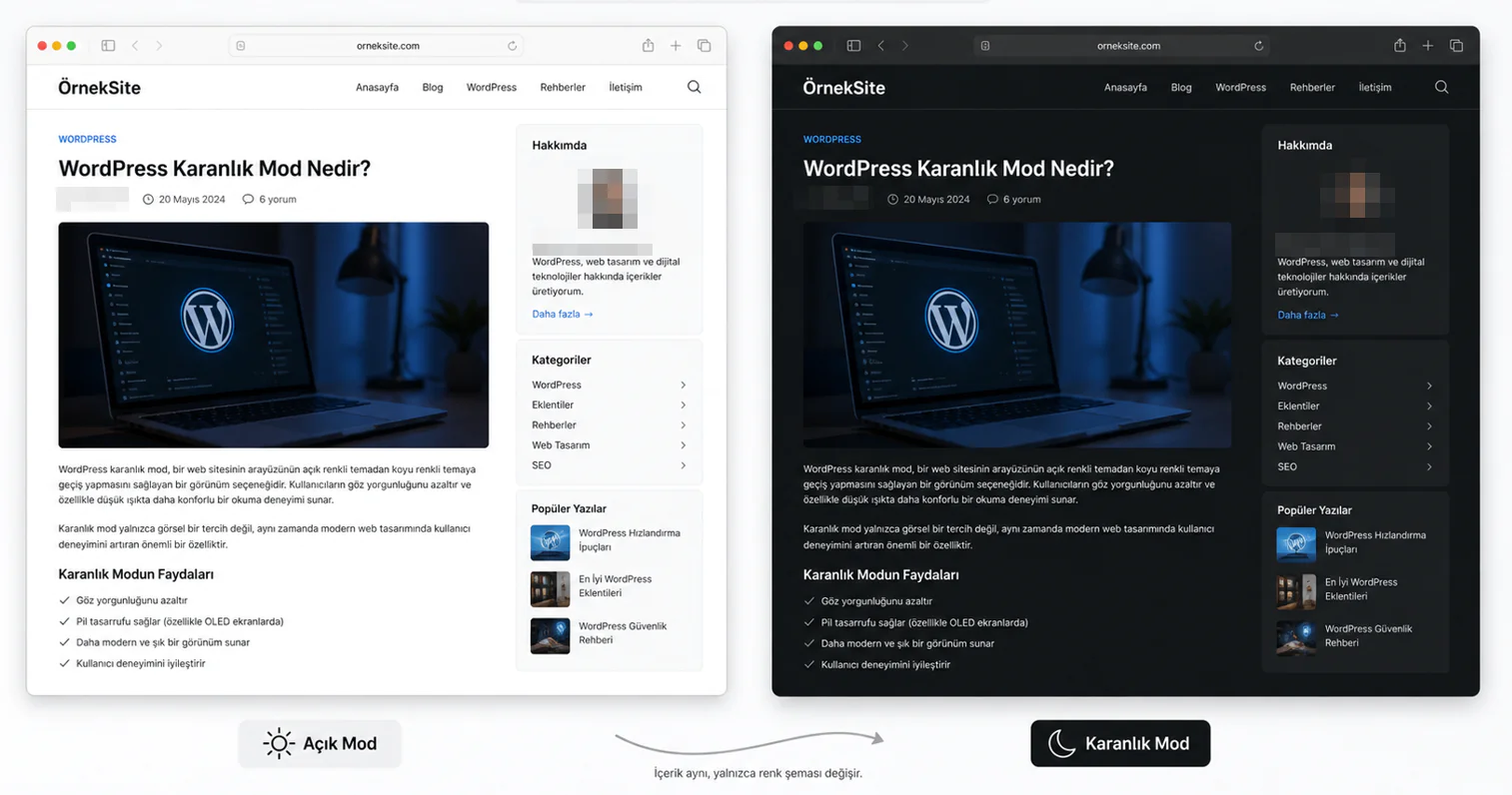Click the page icon beside the light window address
The width and height of the screenshot is (1512, 795).
(x=241, y=46)
